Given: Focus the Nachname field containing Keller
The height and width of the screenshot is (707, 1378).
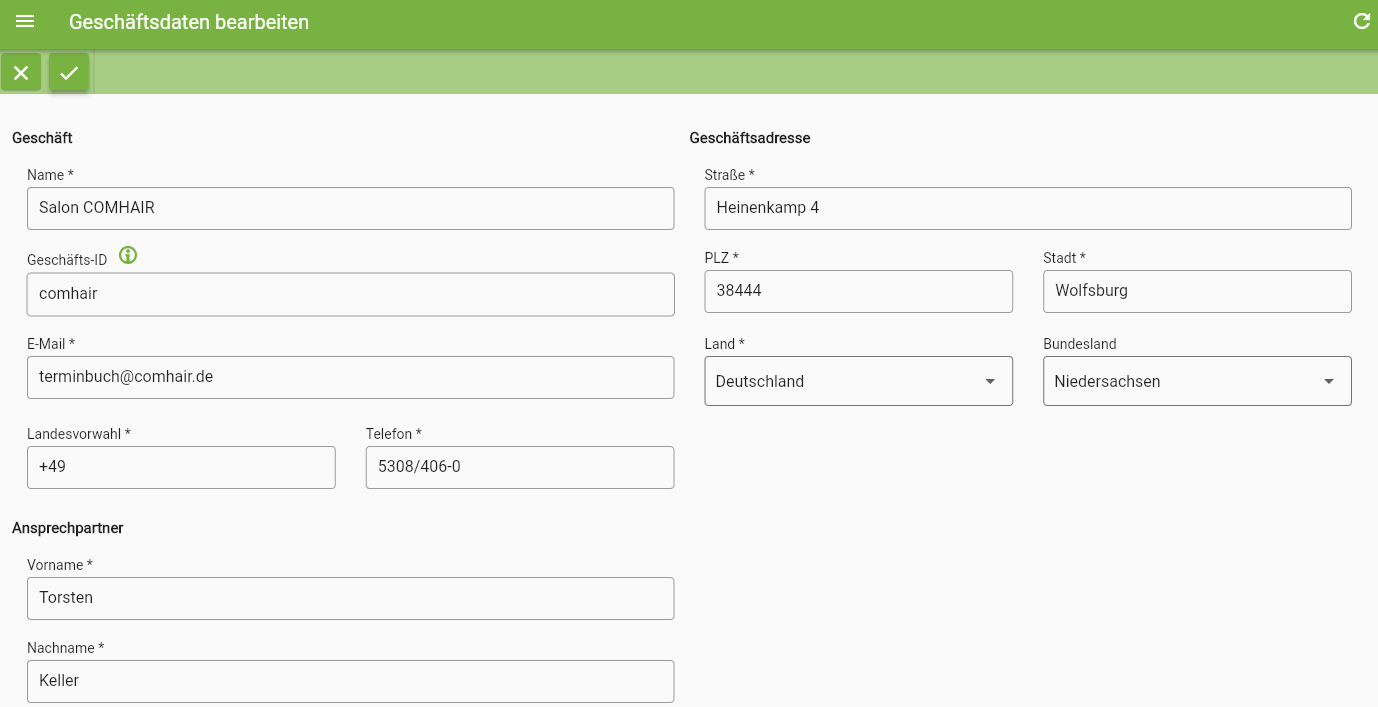Looking at the screenshot, I should click(350, 681).
